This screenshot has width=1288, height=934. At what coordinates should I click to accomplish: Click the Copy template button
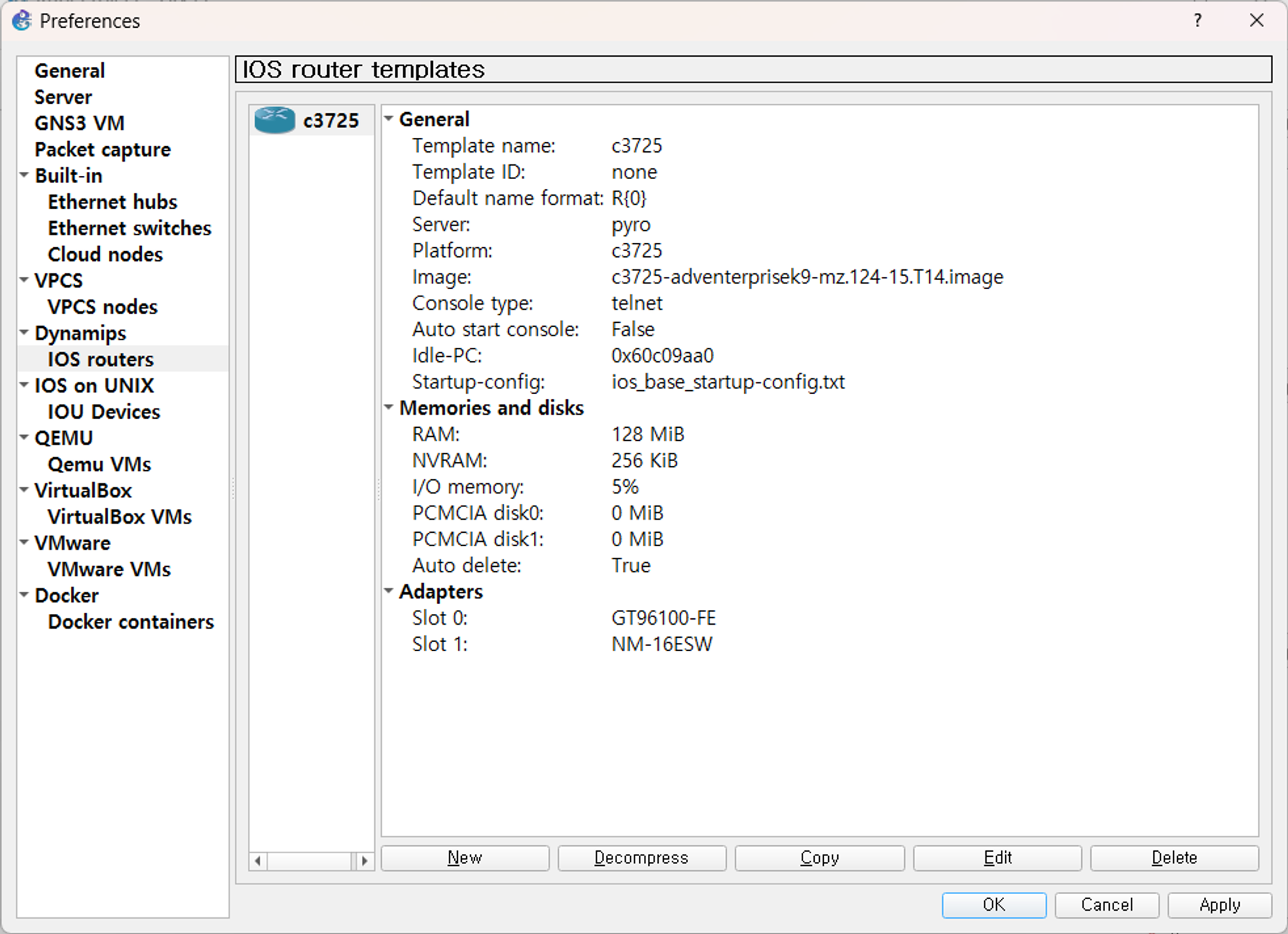[x=820, y=858]
